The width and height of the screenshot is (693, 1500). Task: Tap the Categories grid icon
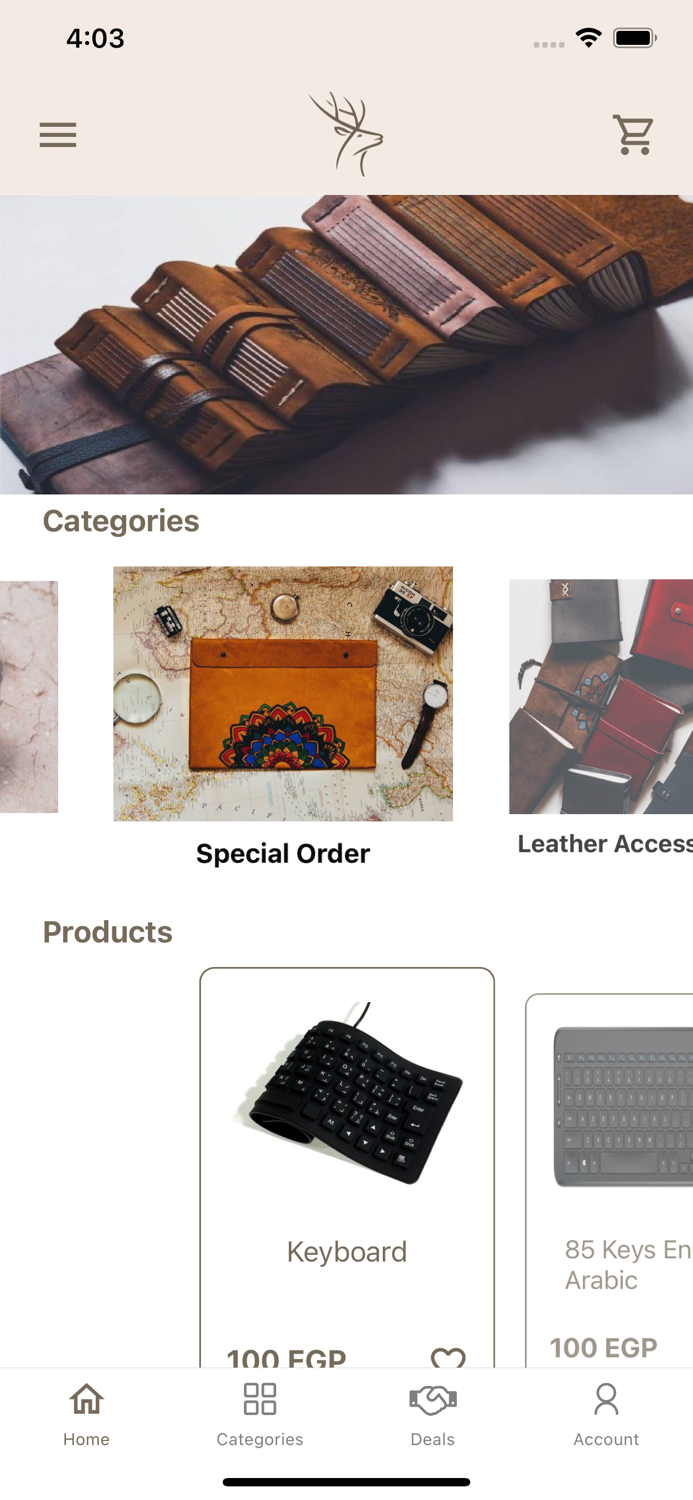(260, 1399)
